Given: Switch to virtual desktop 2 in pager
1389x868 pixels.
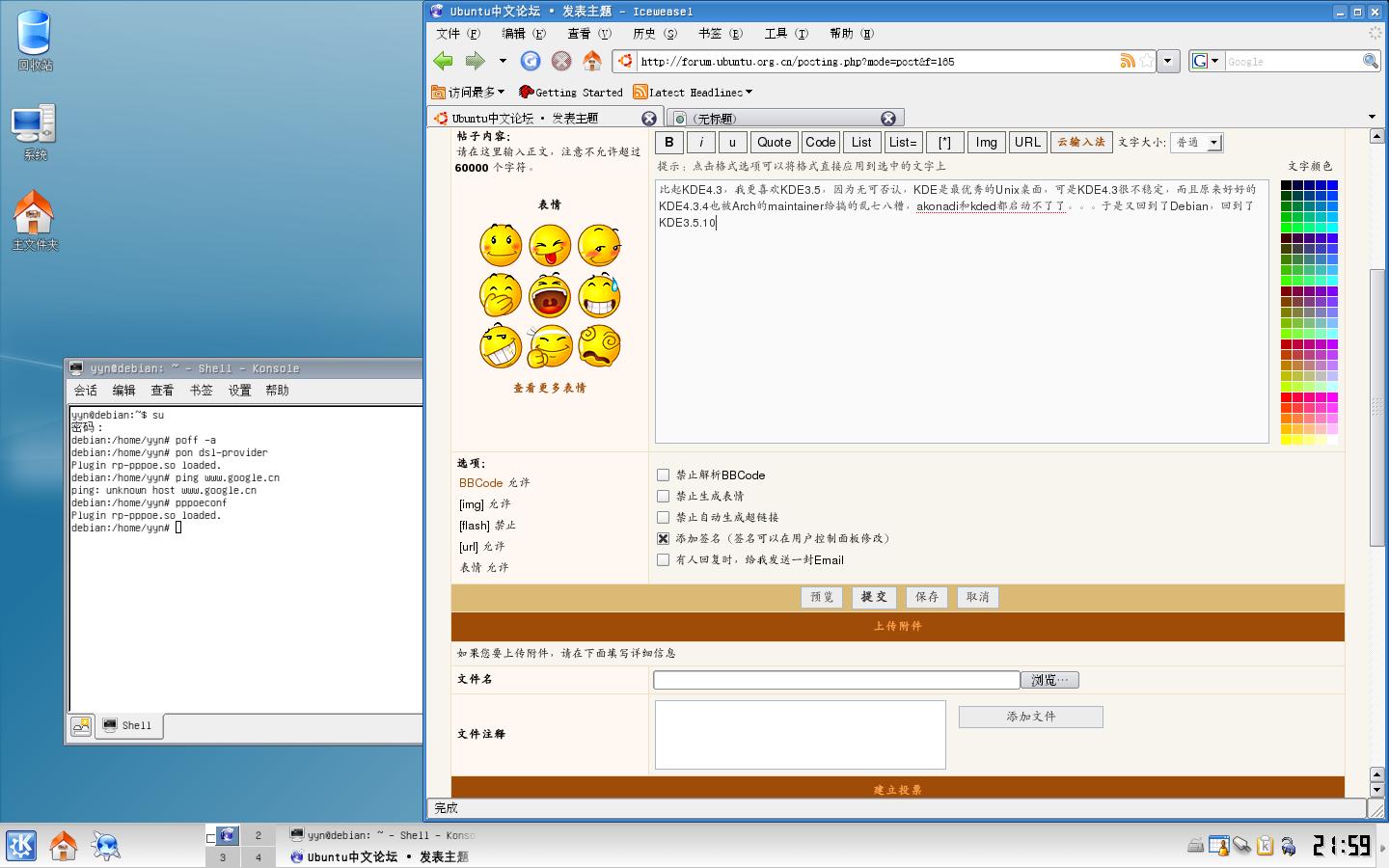Looking at the screenshot, I should [258, 835].
